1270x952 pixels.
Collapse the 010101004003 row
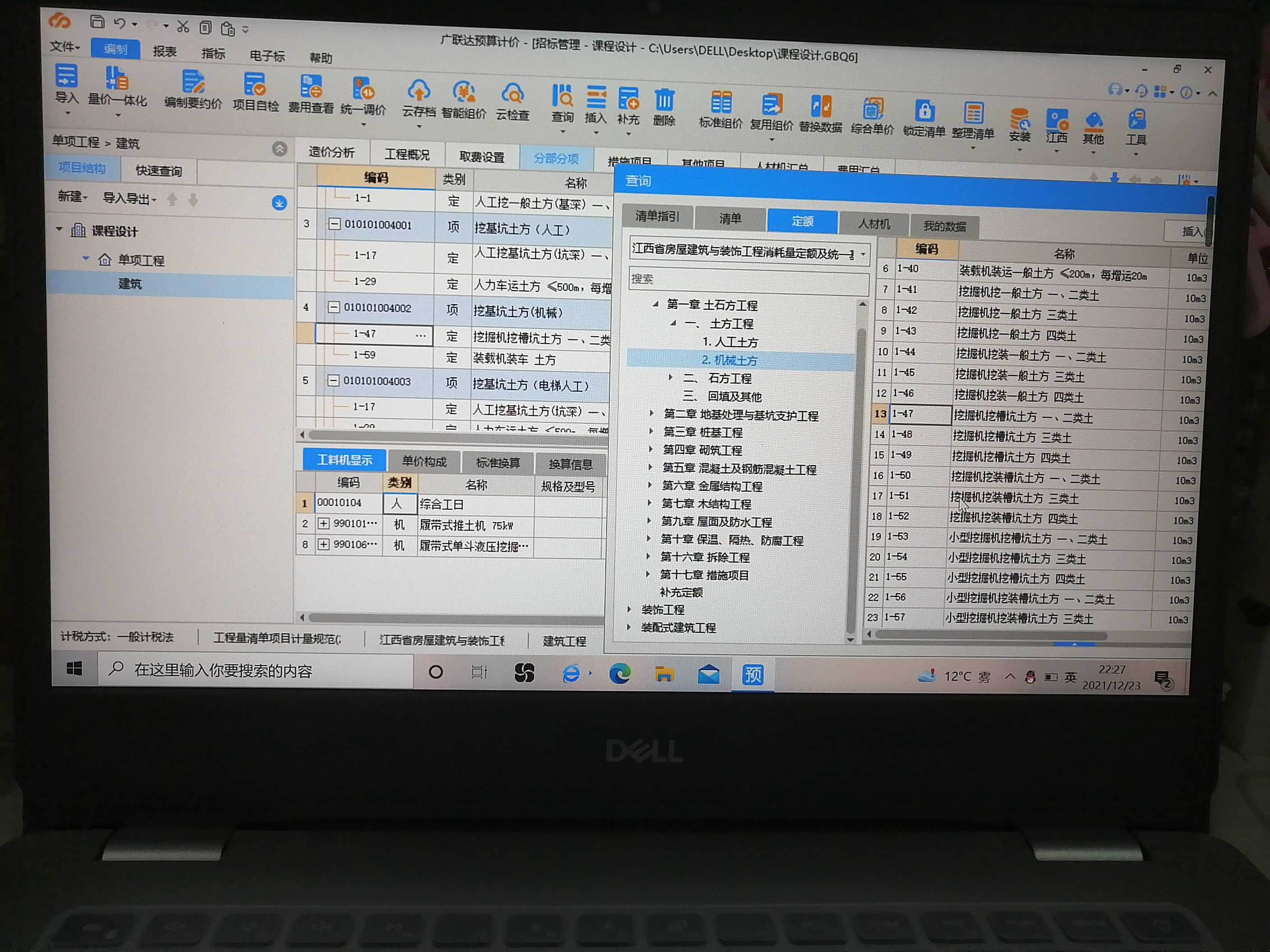[333, 380]
